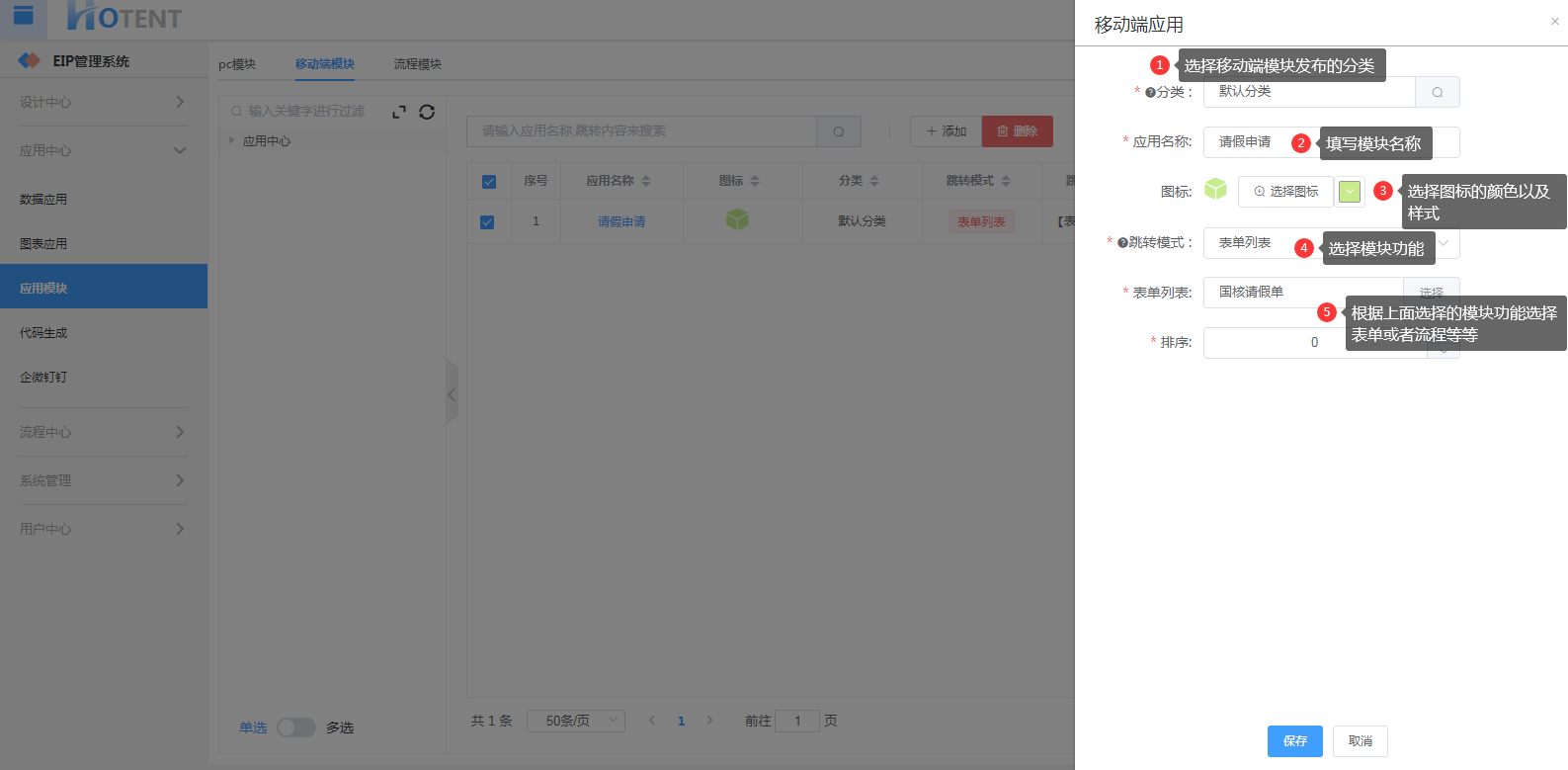Select 应用模块 in the sidebar

104,288
